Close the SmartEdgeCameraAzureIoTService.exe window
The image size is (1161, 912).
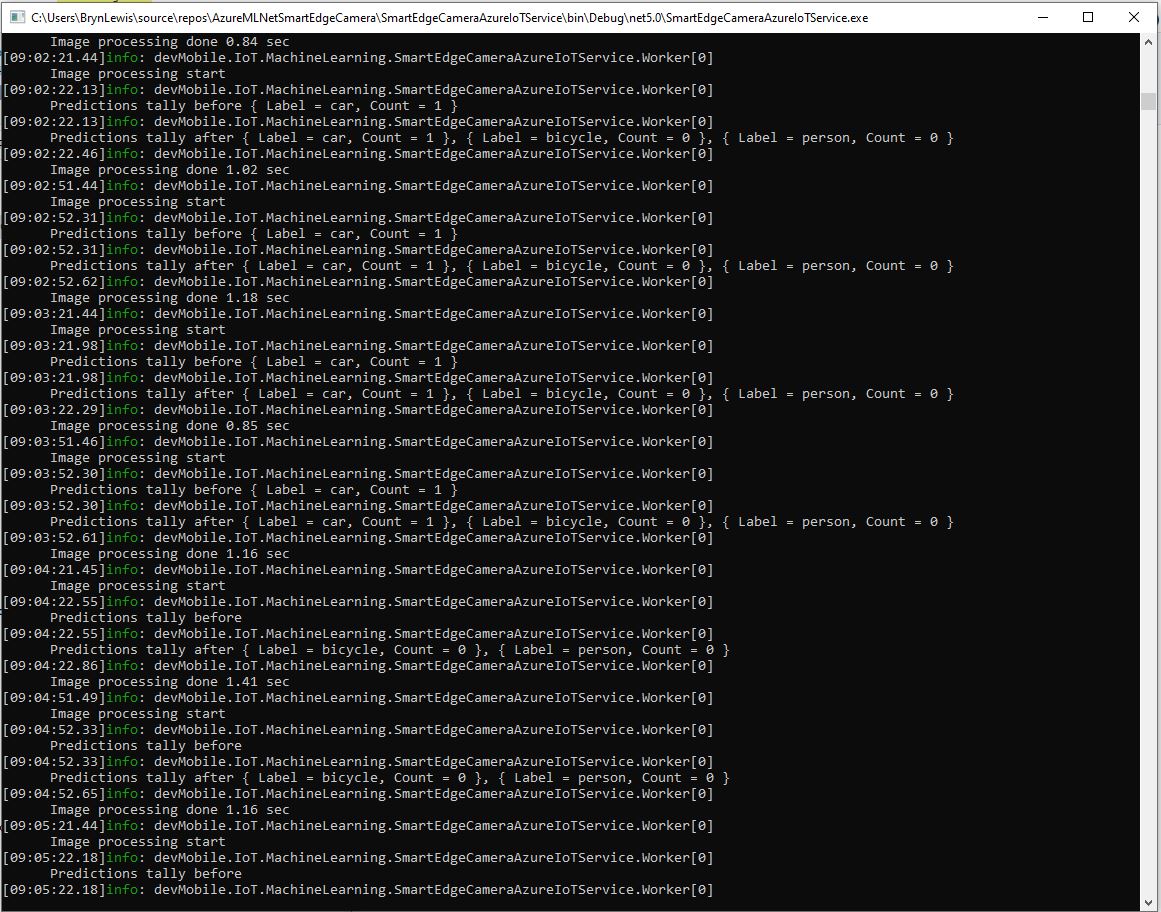[1134, 17]
